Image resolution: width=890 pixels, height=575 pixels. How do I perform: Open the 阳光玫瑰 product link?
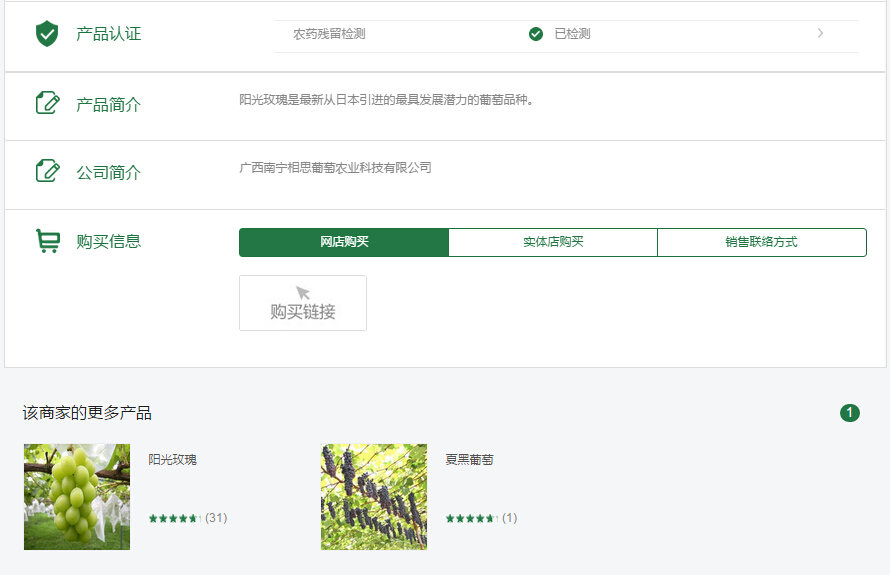click(x=173, y=460)
